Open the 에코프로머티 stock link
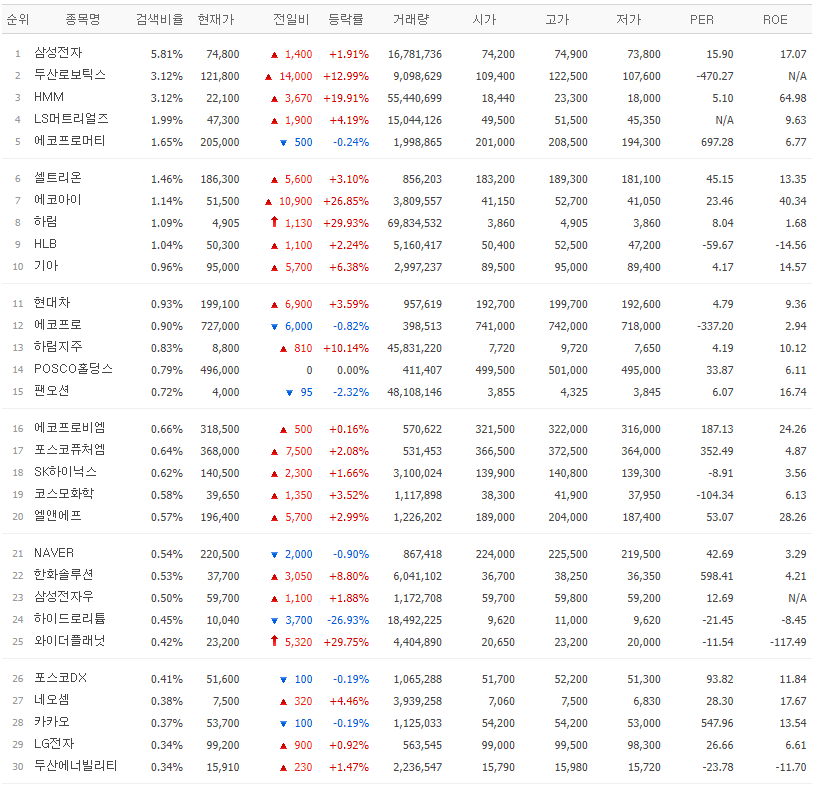This screenshot has height=785, width=815. click(70, 141)
